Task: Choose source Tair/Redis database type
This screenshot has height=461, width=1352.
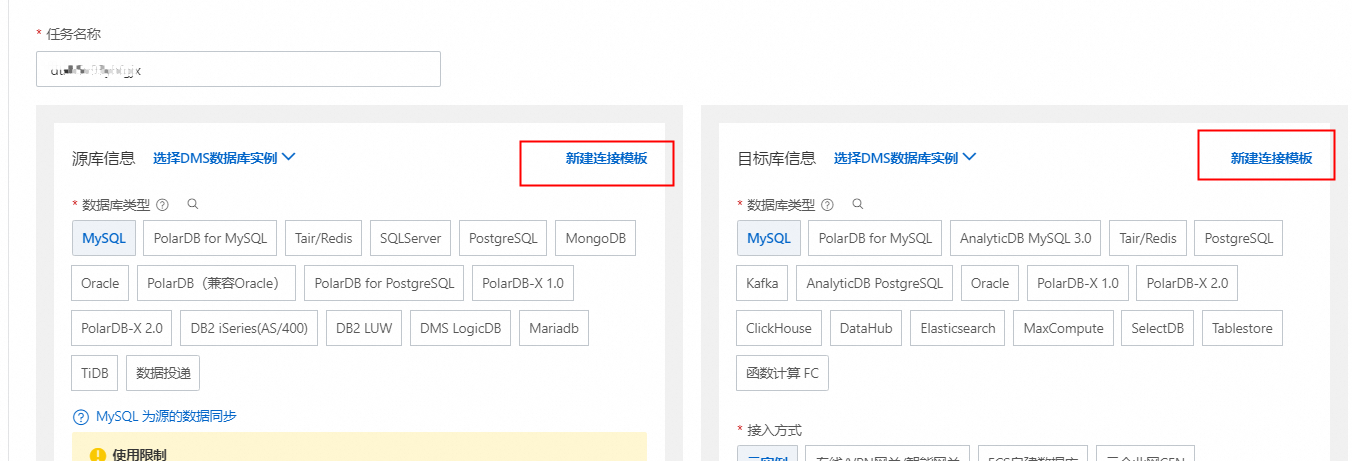Action: coord(324,238)
